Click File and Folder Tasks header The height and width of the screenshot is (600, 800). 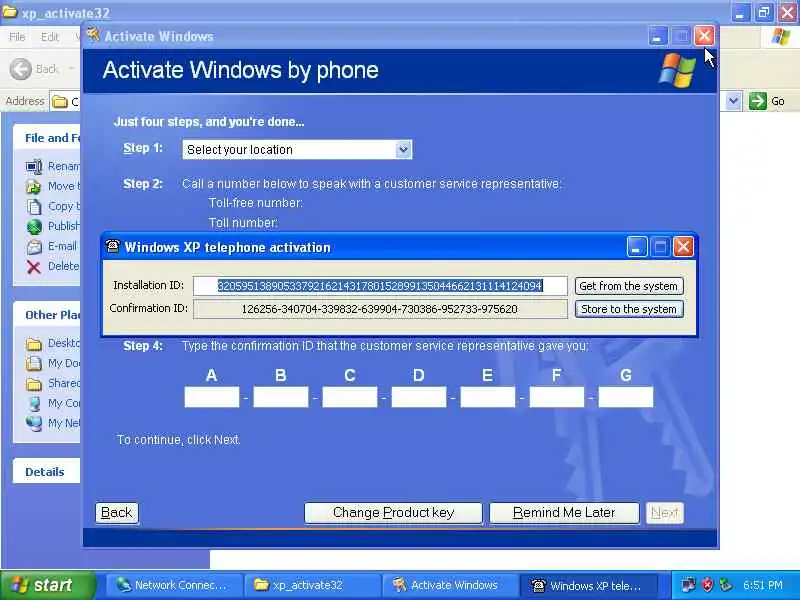(x=47, y=138)
